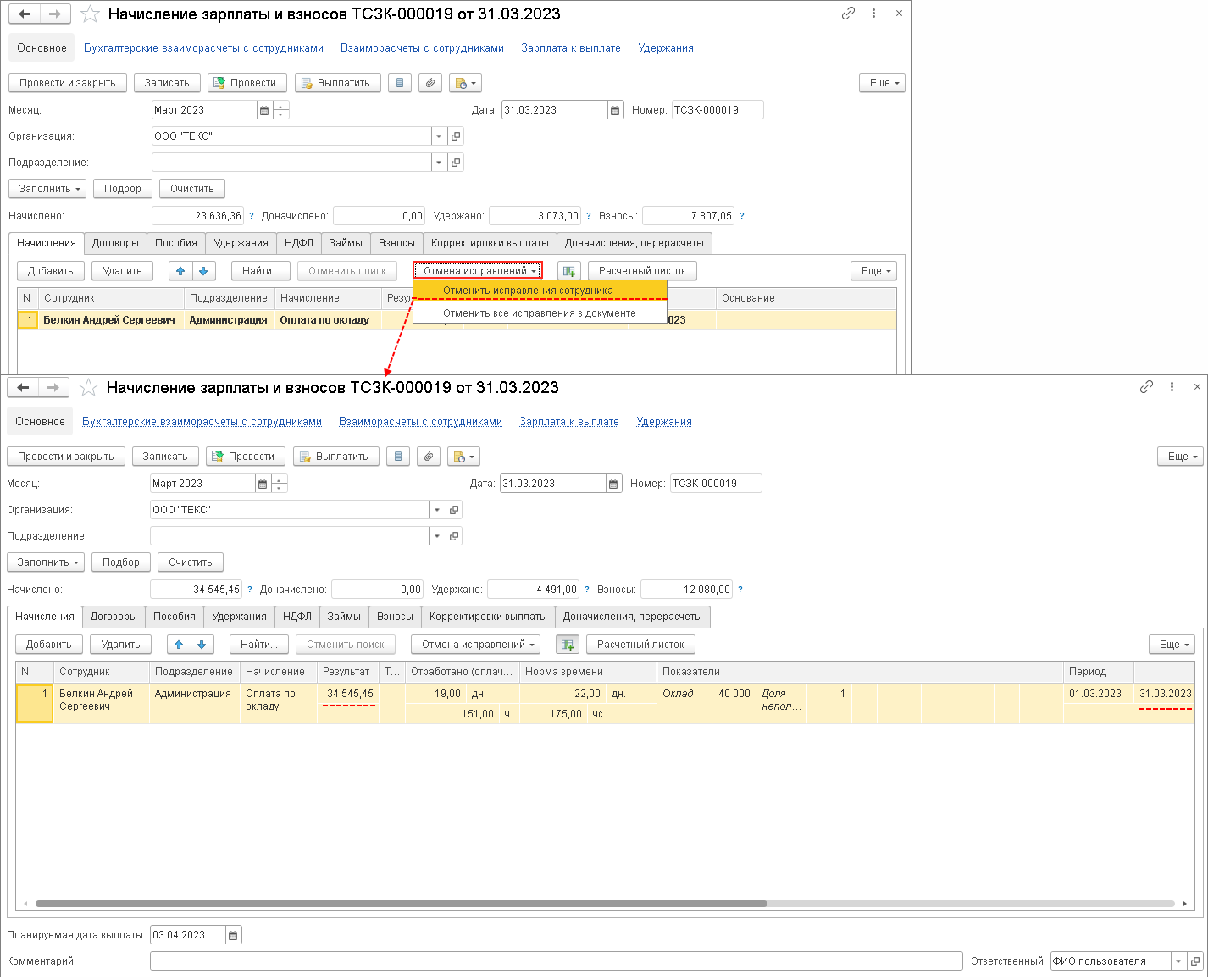
Task: Click the Записать button in the lower window
Action: click(165, 457)
